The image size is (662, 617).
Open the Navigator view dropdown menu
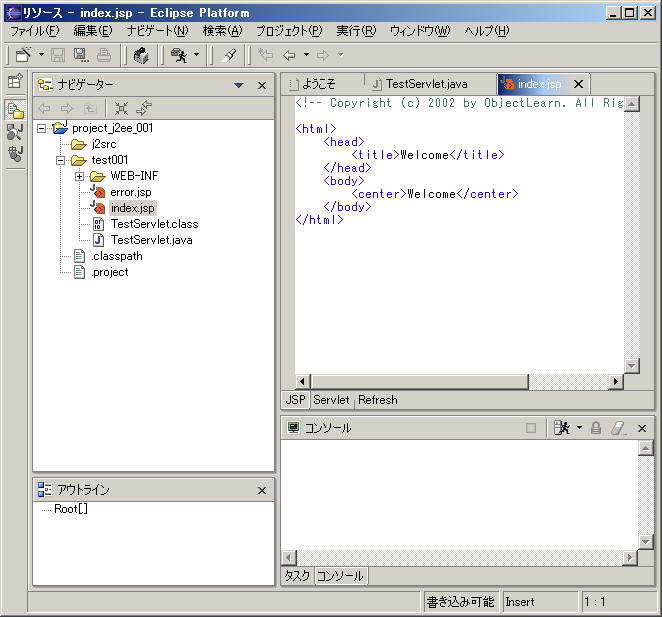point(239,86)
